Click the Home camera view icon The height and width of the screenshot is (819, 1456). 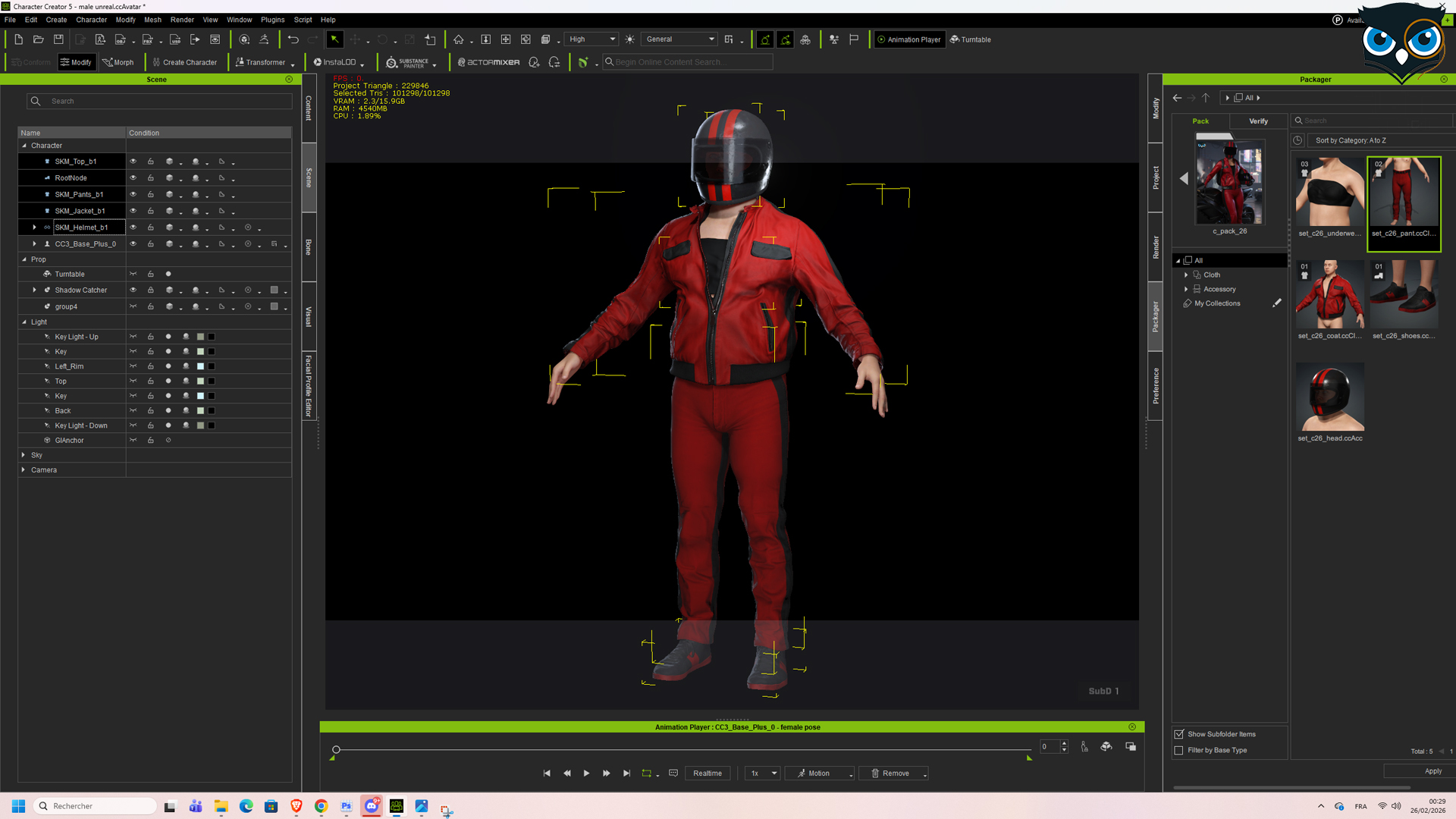pyautogui.click(x=458, y=39)
